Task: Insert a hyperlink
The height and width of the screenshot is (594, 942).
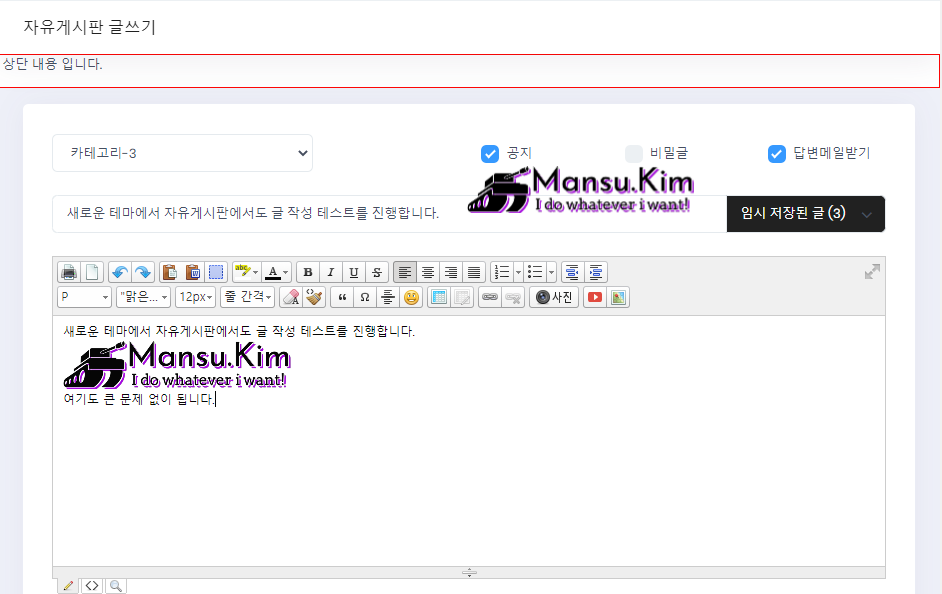Action: 489,297
